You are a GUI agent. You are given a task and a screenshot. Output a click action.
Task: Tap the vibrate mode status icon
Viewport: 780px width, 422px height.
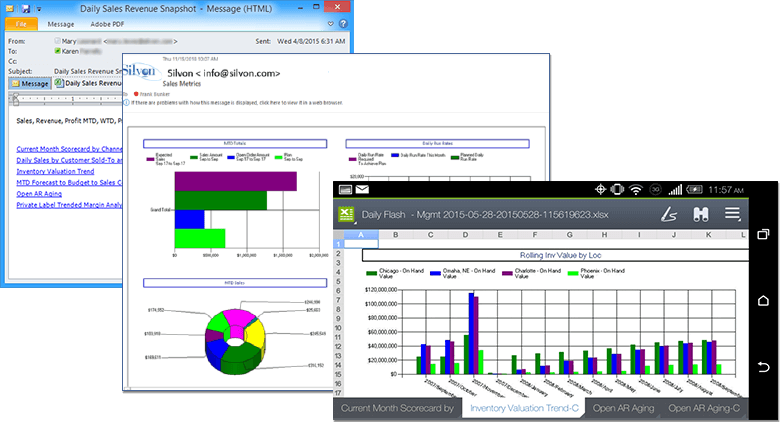pyautogui.click(x=617, y=189)
